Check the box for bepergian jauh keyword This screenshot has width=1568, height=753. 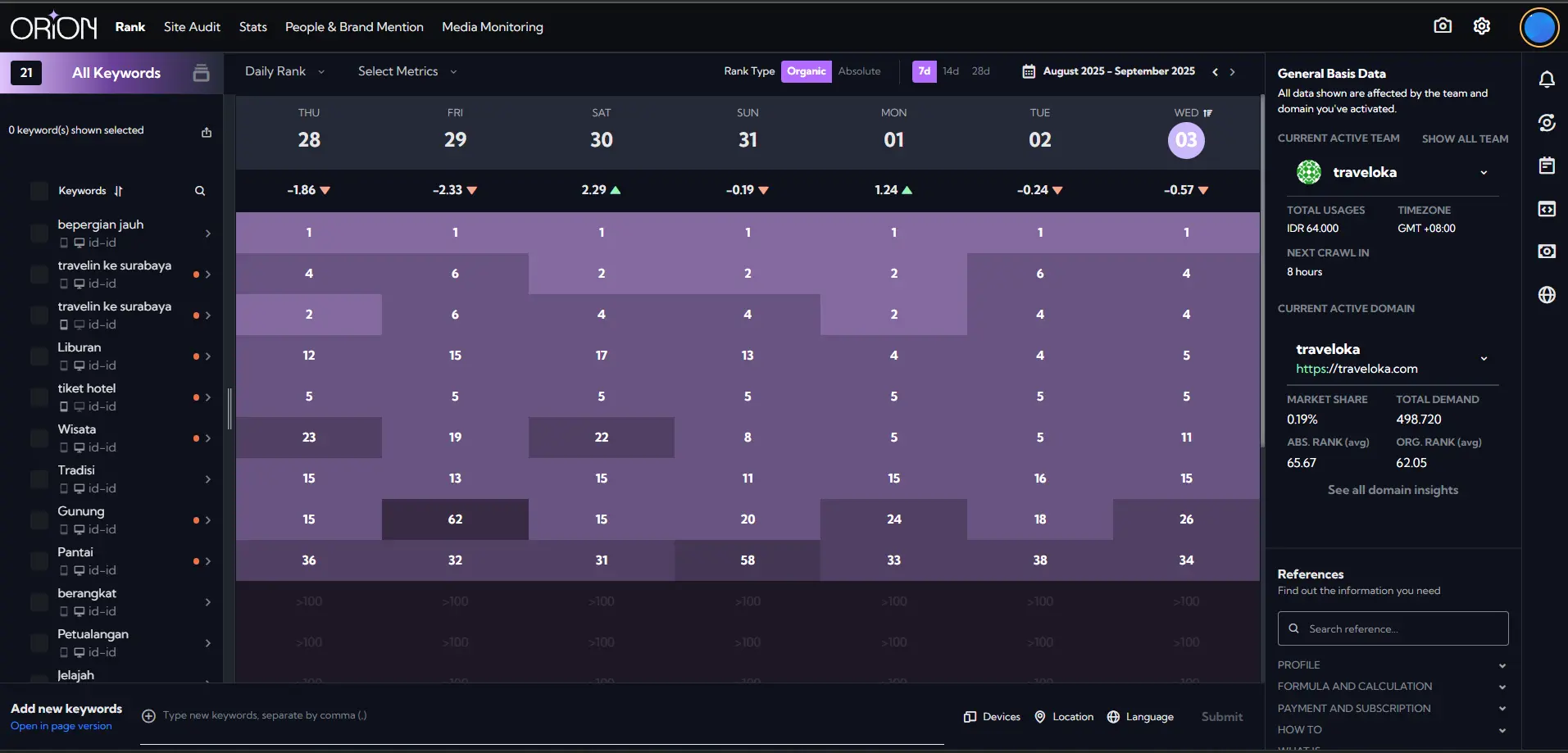(x=39, y=234)
